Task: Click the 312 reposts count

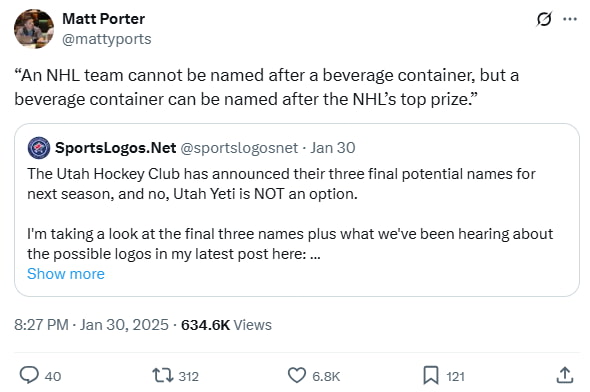Action: (x=189, y=376)
